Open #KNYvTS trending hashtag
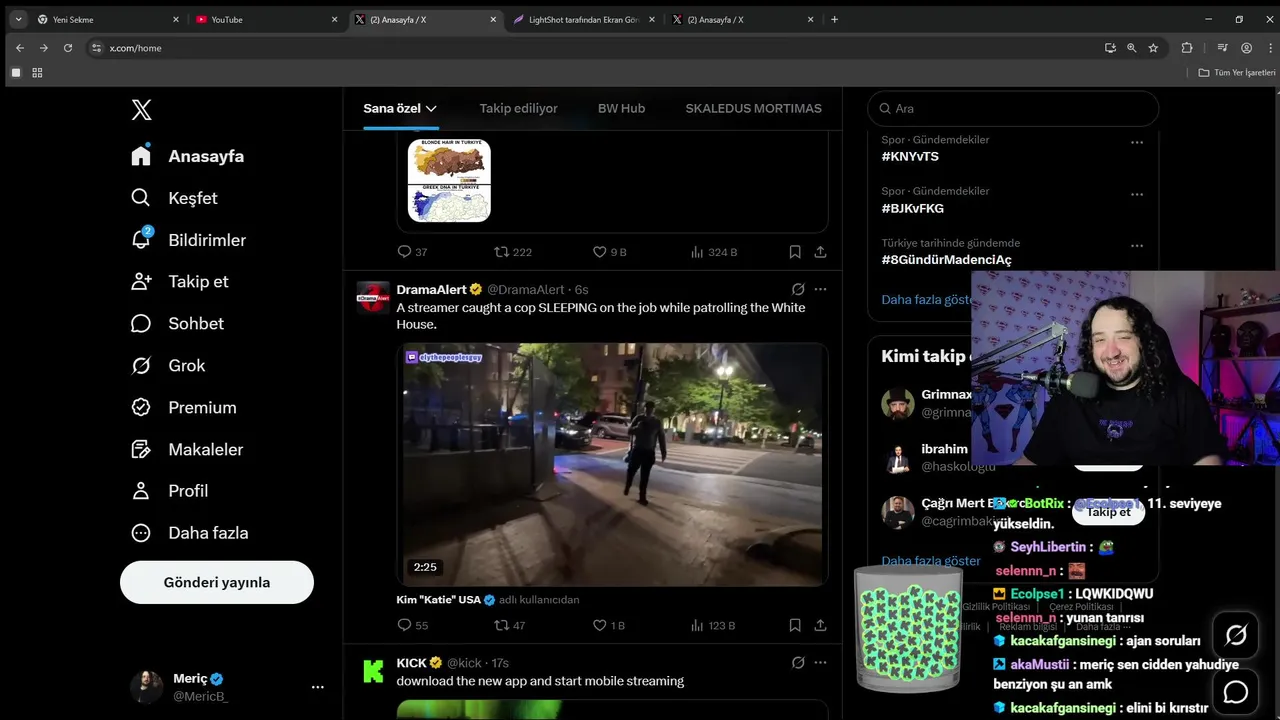1280x720 pixels. pos(910,157)
